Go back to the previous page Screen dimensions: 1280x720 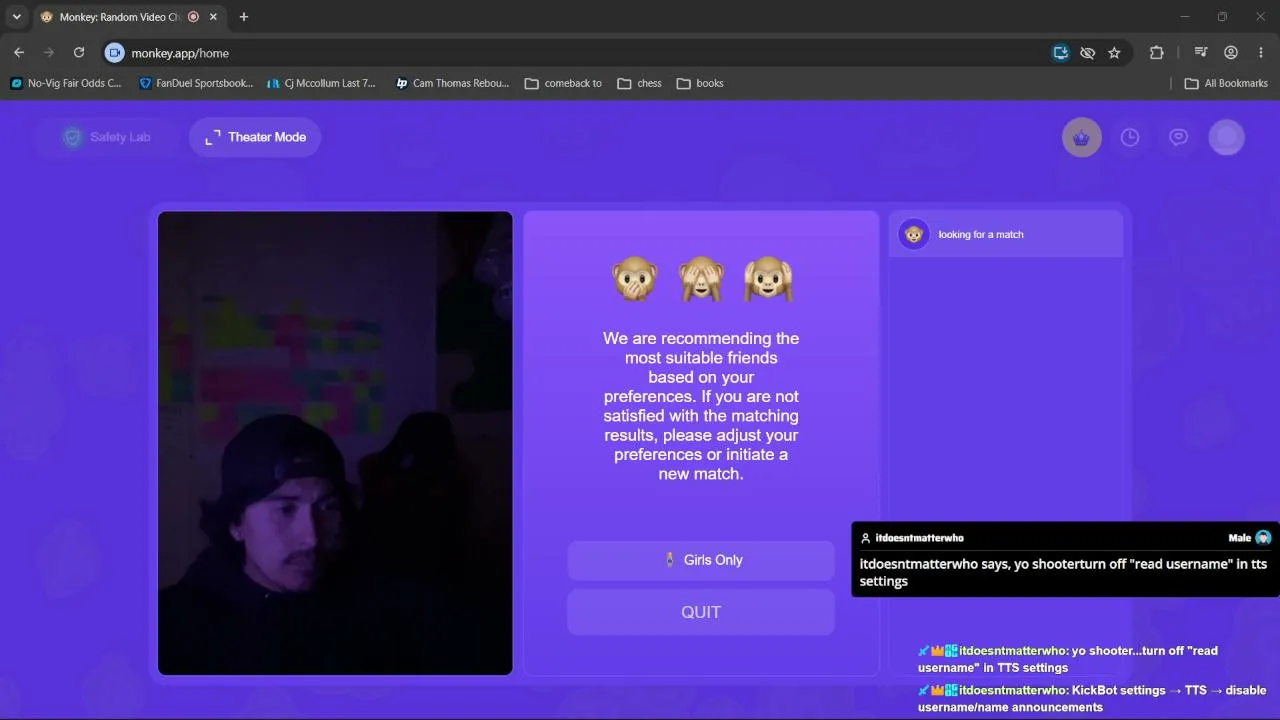[19, 53]
